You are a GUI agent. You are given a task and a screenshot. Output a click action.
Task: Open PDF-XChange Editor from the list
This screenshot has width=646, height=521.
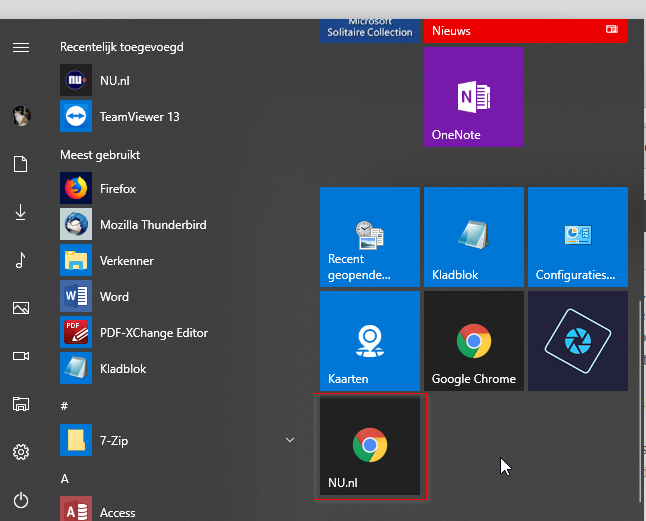[x=153, y=333]
